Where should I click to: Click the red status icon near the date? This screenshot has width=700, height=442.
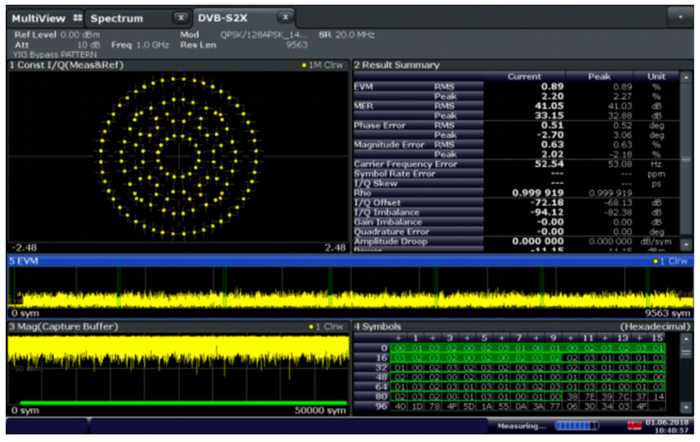click(x=633, y=427)
